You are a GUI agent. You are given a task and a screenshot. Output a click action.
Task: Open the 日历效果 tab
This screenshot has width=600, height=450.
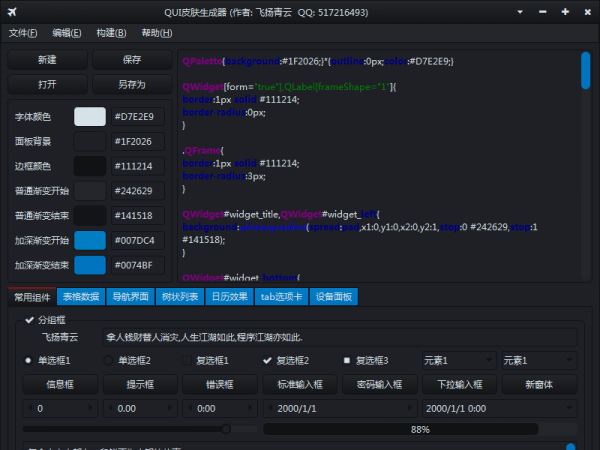(229, 297)
